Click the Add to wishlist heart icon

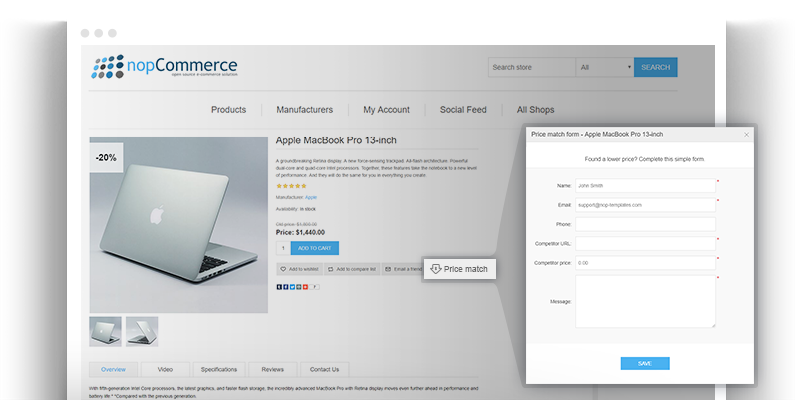pyautogui.click(x=283, y=269)
